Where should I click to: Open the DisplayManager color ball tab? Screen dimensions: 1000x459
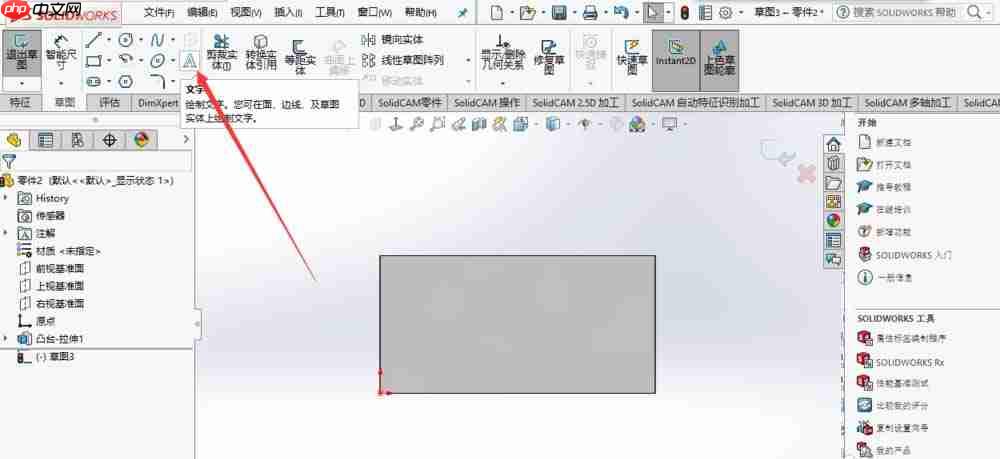click(x=141, y=140)
